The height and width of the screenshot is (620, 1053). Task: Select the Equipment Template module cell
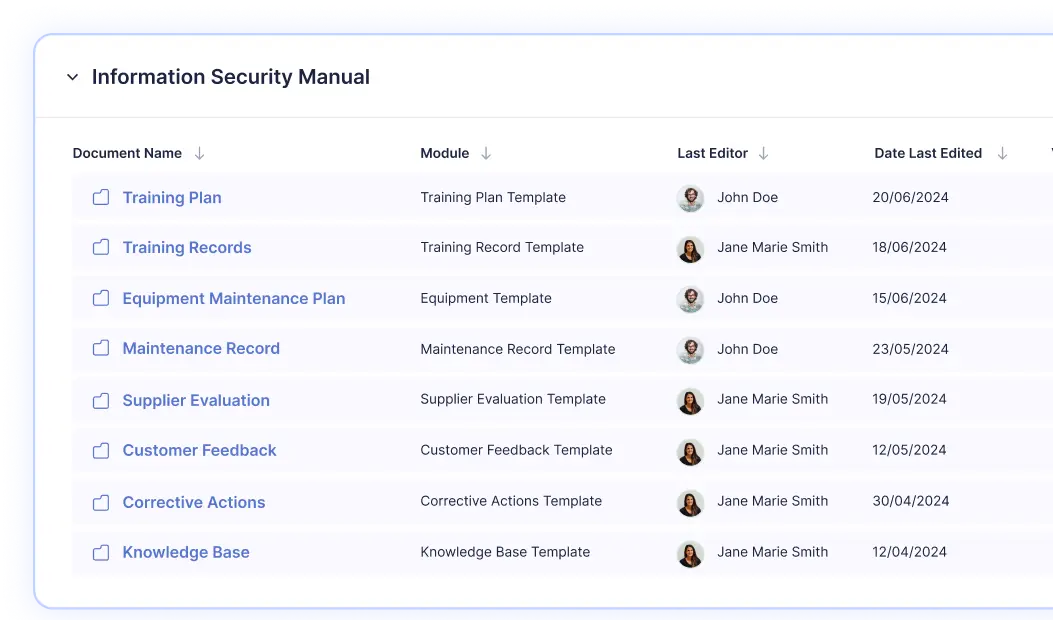pos(486,298)
